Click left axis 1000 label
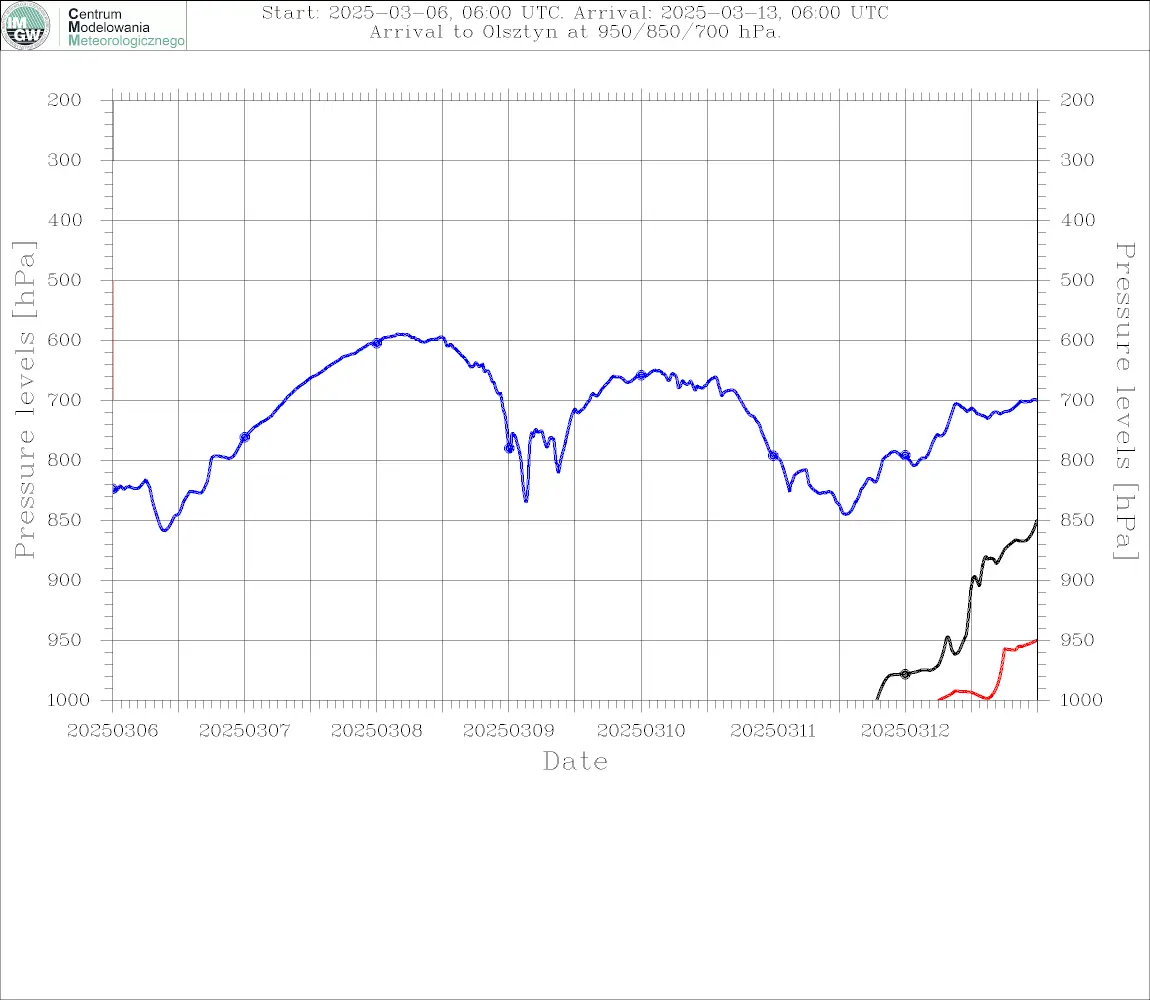The image size is (1150, 1000). click(68, 700)
